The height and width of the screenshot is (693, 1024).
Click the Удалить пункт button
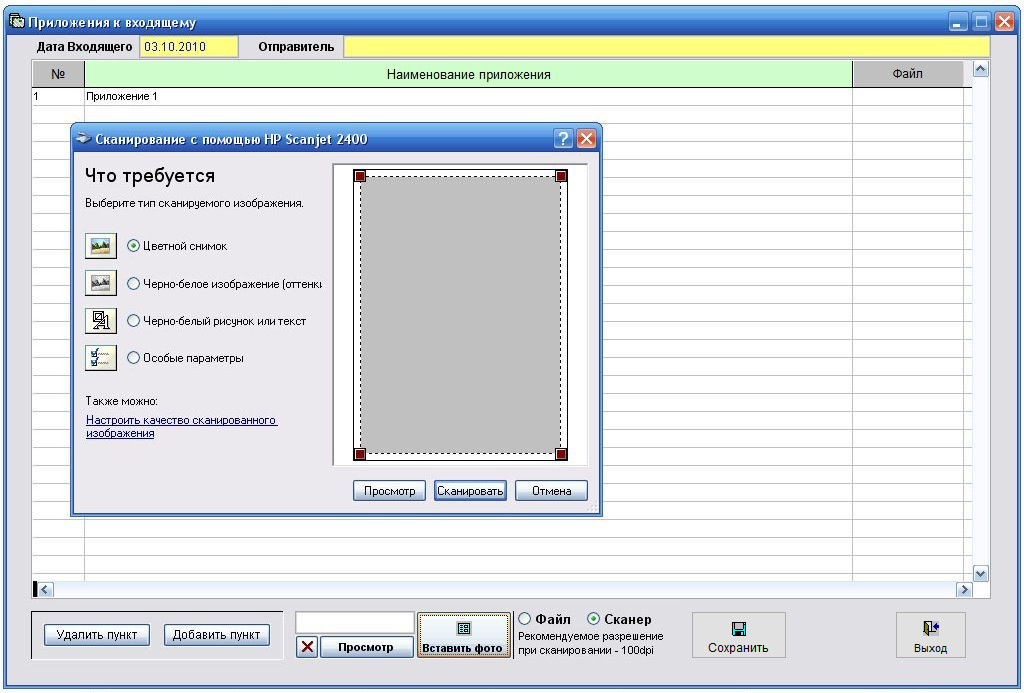coord(97,635)
